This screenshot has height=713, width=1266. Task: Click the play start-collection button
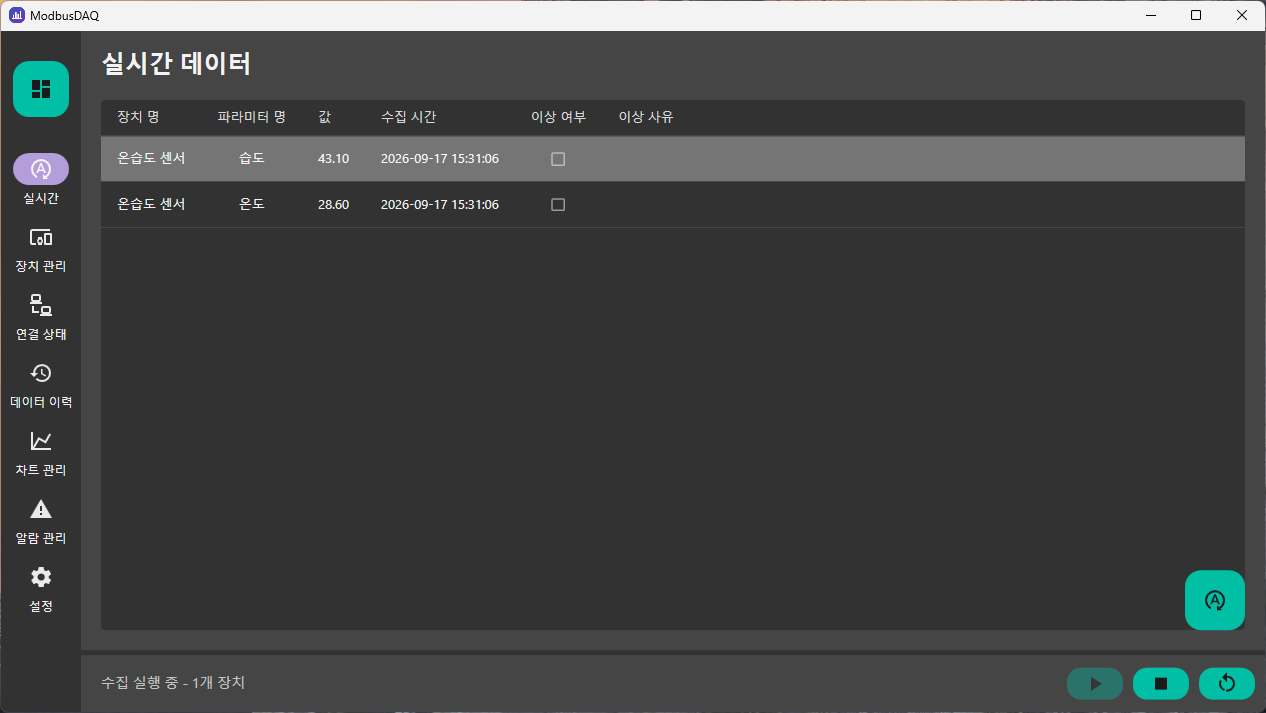[1095, 684]
